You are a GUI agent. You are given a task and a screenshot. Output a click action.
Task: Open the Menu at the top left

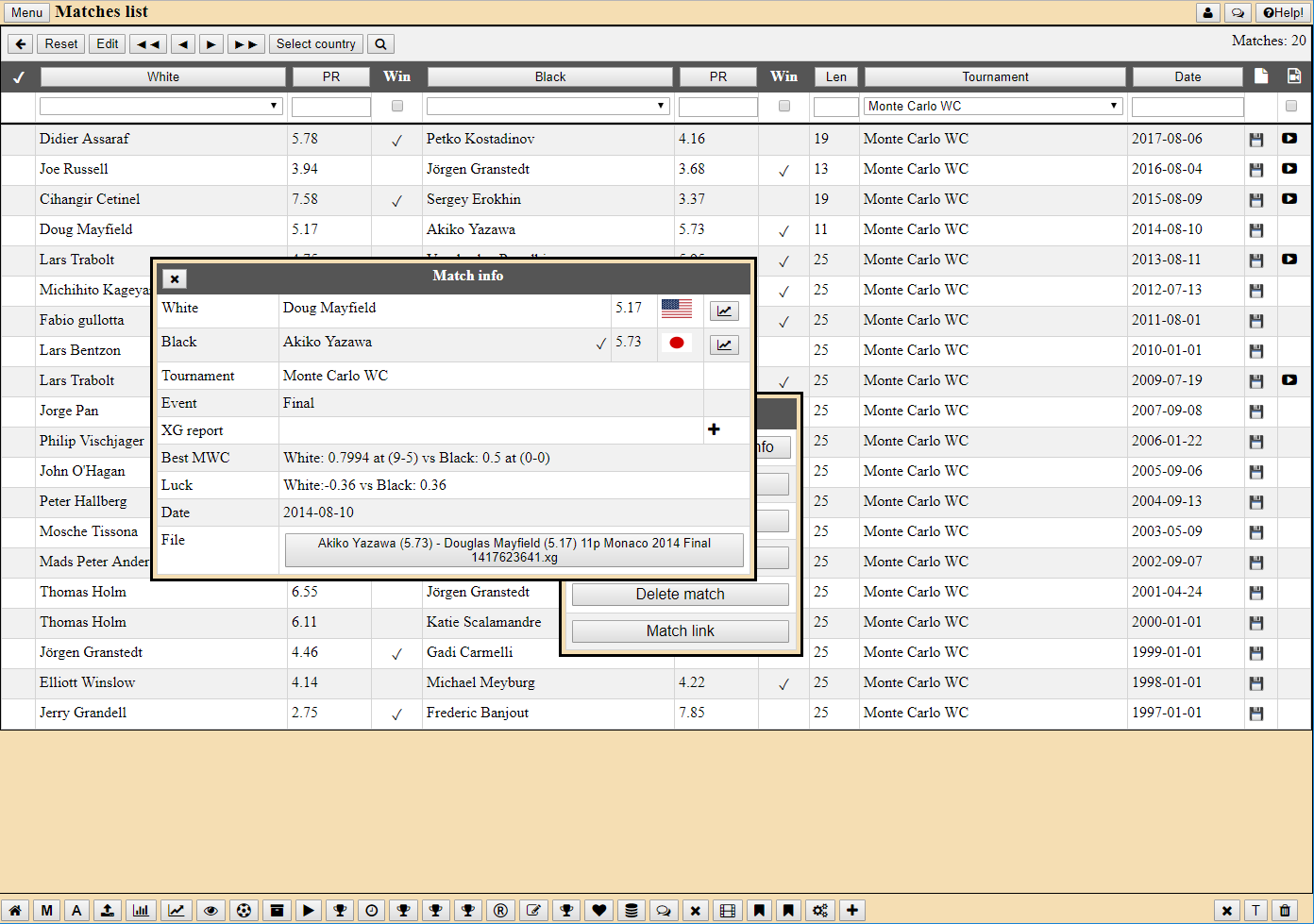tap(26, 12)
